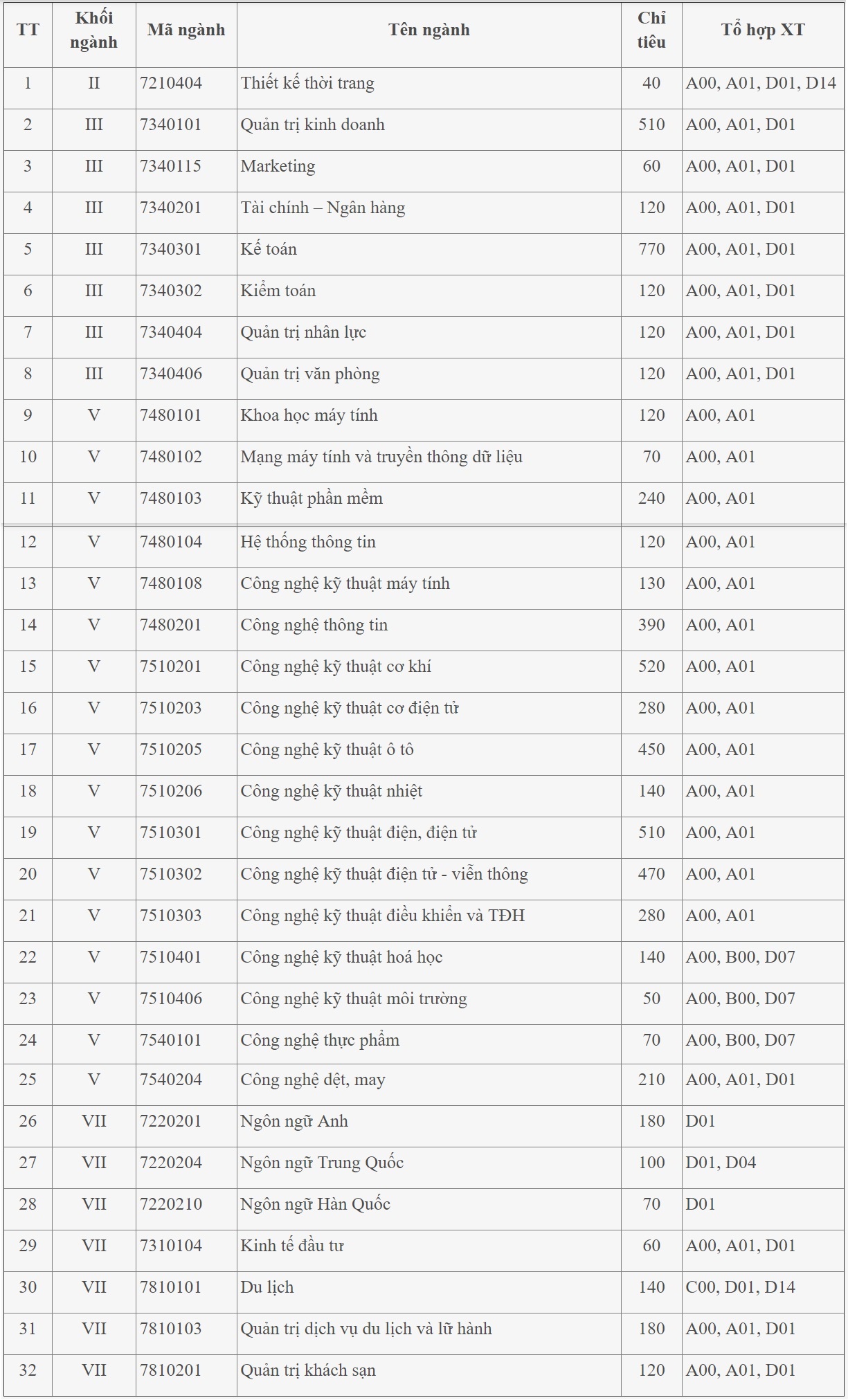Click the "Quản trị khách sạn" cell
The image size is (848, 1400).
[308, 1371]
